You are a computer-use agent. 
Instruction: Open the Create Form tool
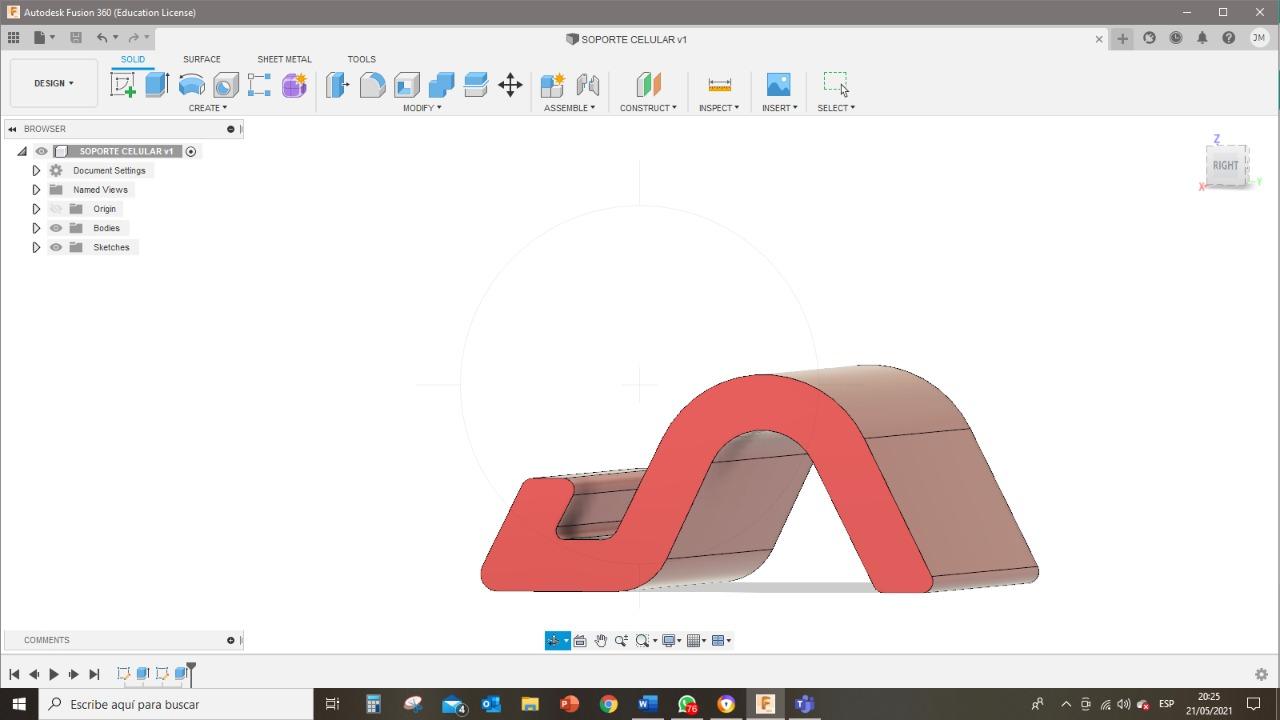(x=294, y=85)
